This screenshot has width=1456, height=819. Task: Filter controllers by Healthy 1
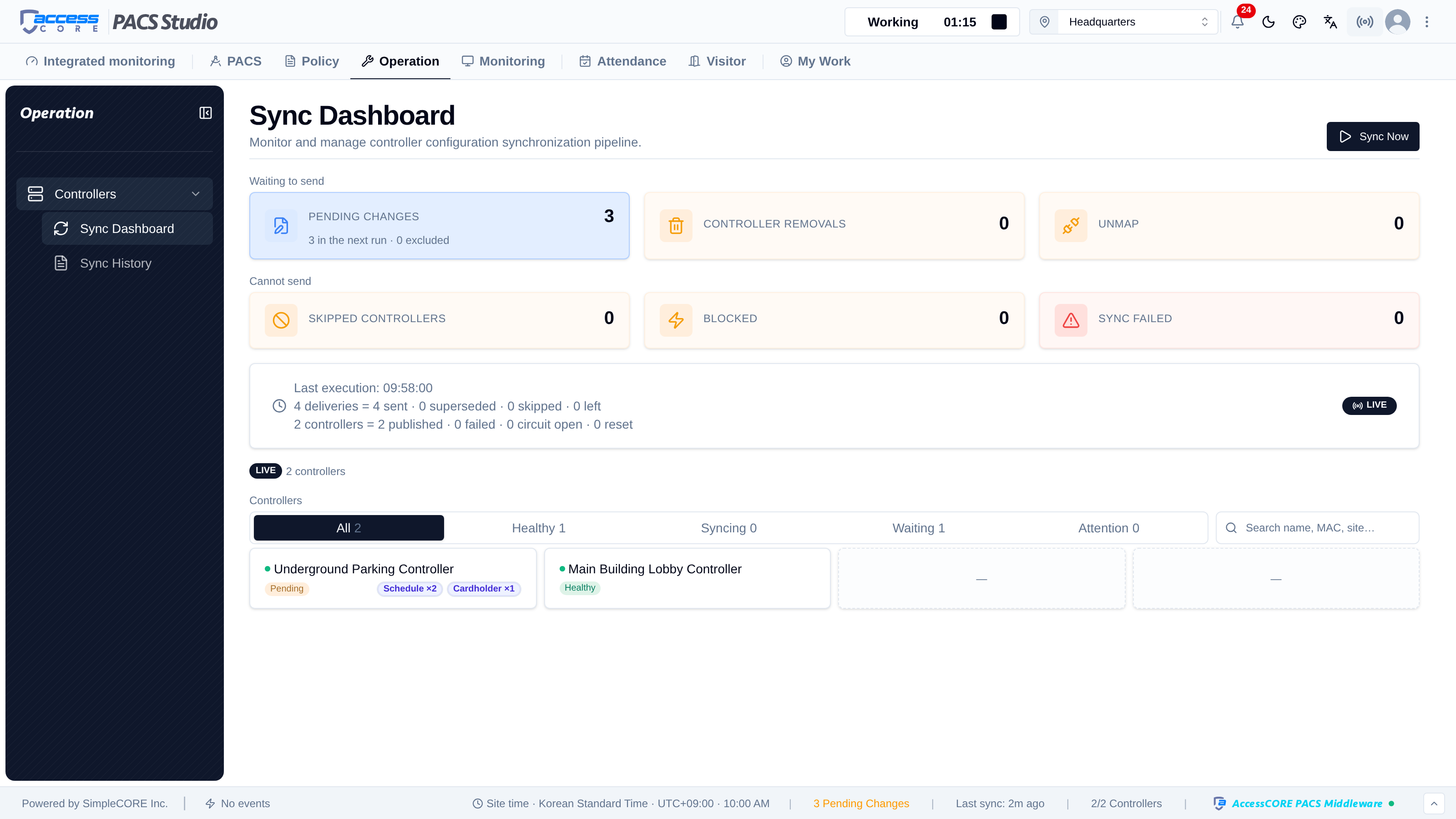click(x=539, y=528)
